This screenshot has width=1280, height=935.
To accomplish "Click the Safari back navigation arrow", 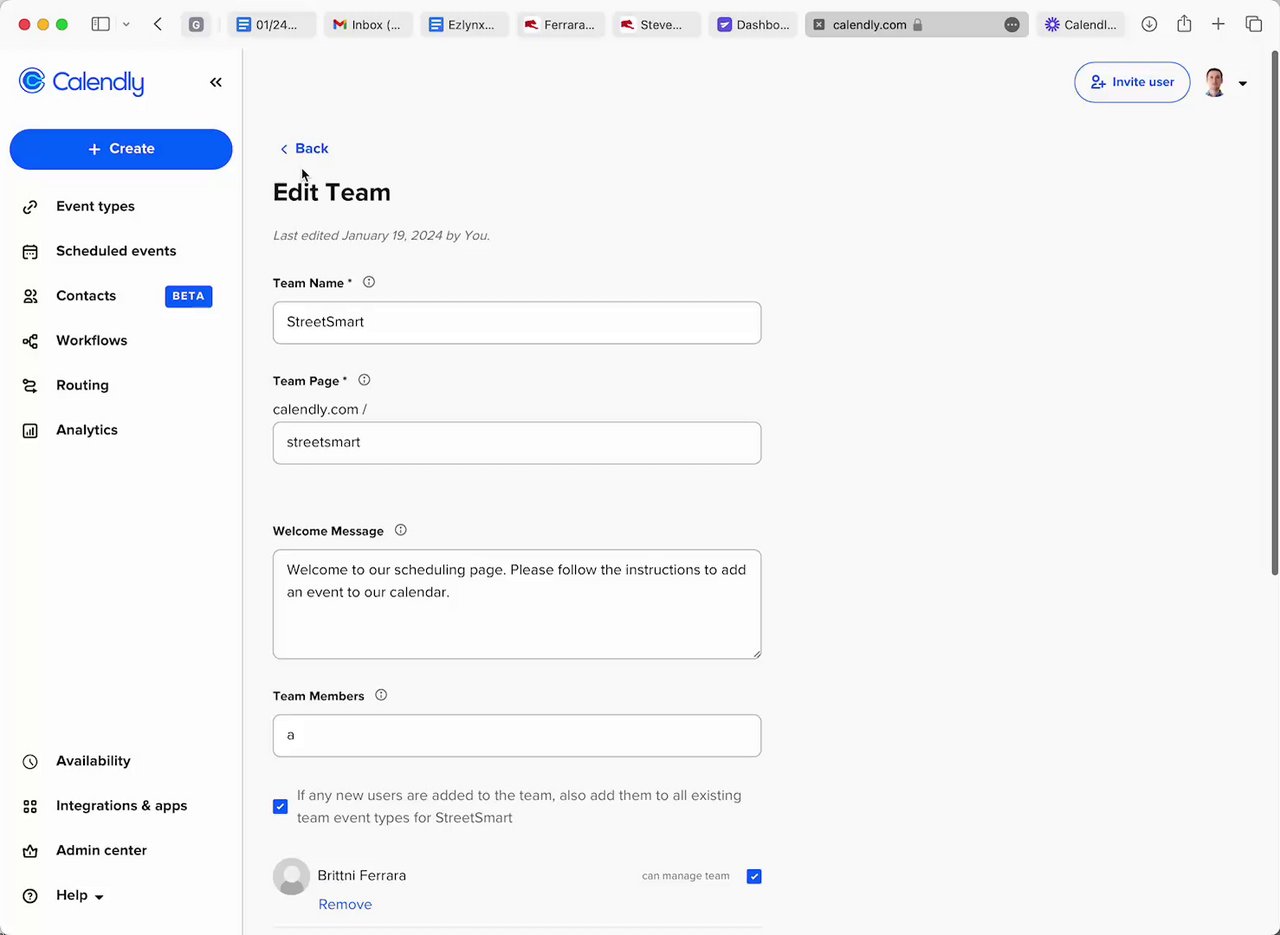I will (x=157, y=24).
